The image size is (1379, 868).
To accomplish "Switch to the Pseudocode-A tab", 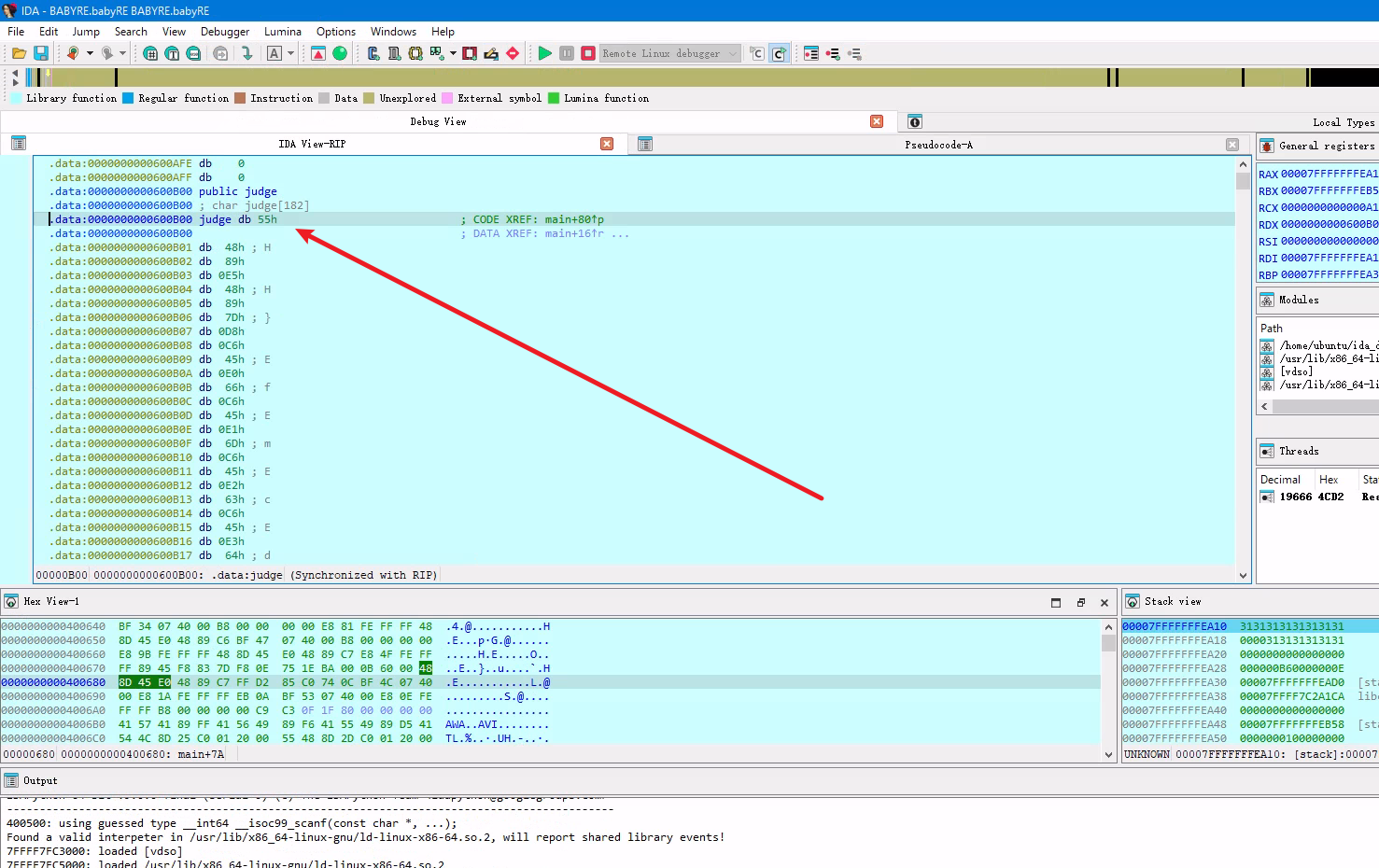I will pyautogui.click(x=937, y=145).
